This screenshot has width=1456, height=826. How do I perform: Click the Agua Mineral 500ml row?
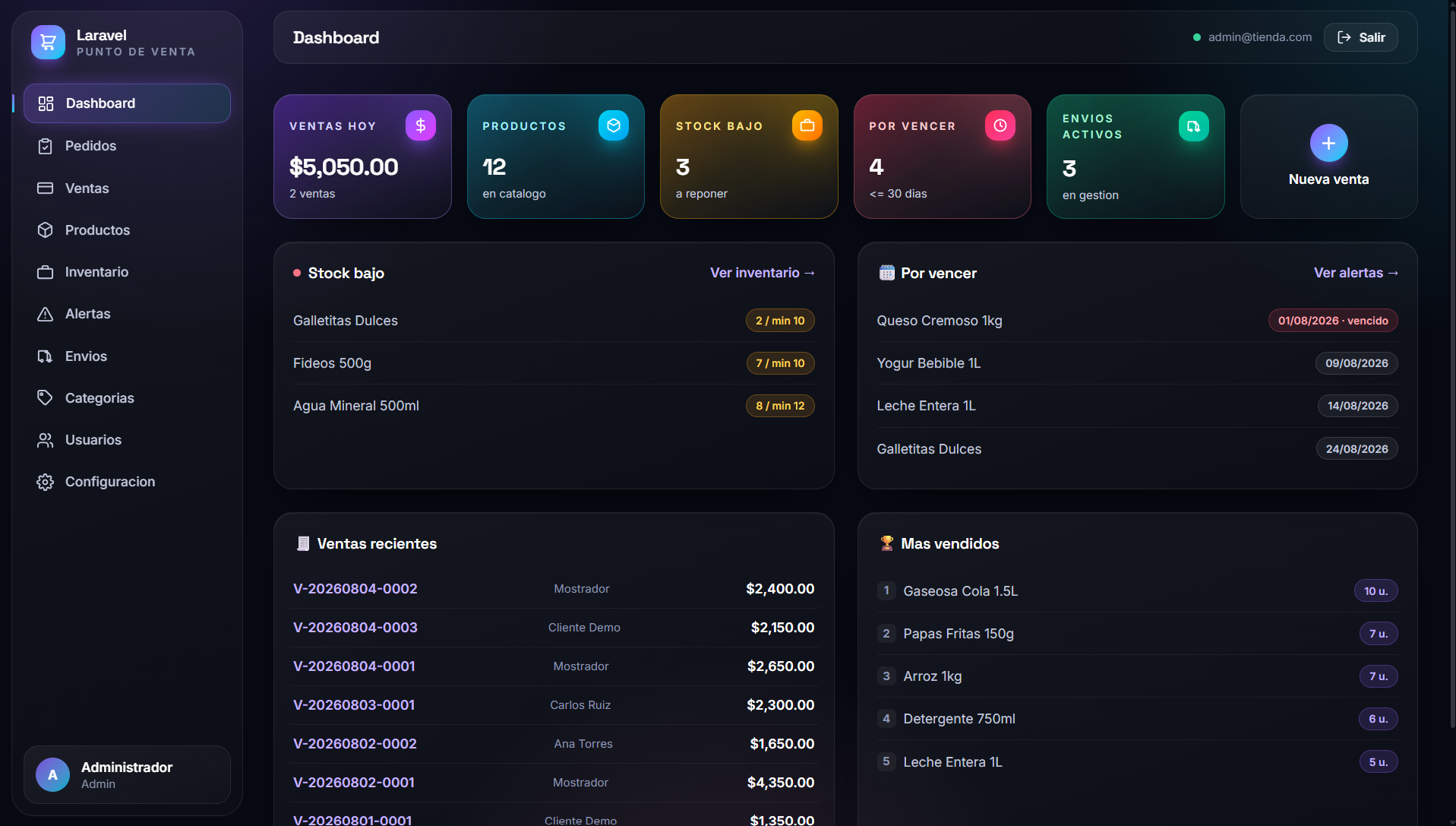click(554, 406)
